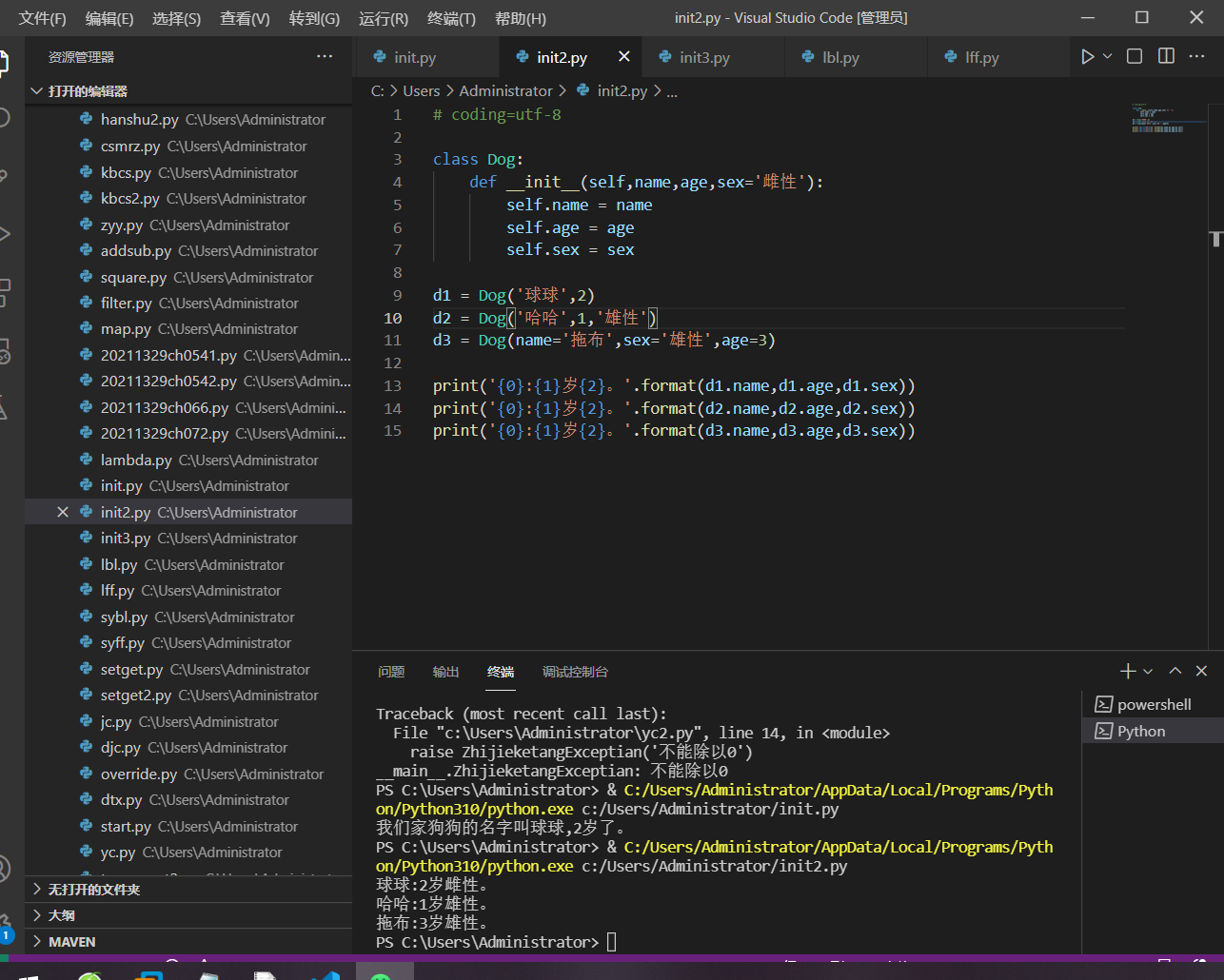Switch to the init3.py tab

tap(704, 58)
